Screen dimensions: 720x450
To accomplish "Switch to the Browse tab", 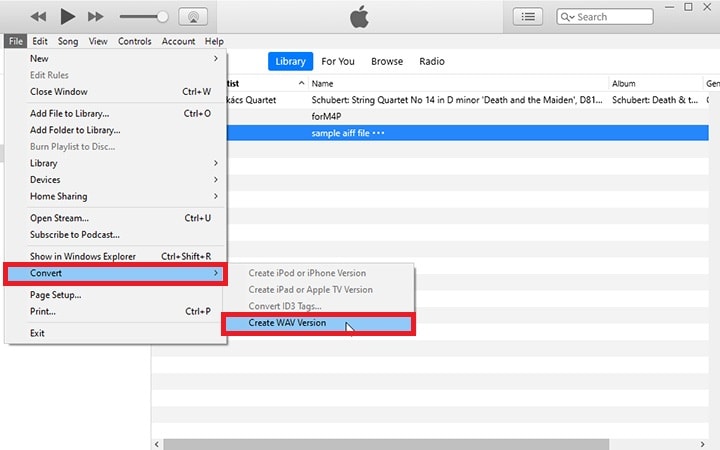I will (x=387, y=61).
